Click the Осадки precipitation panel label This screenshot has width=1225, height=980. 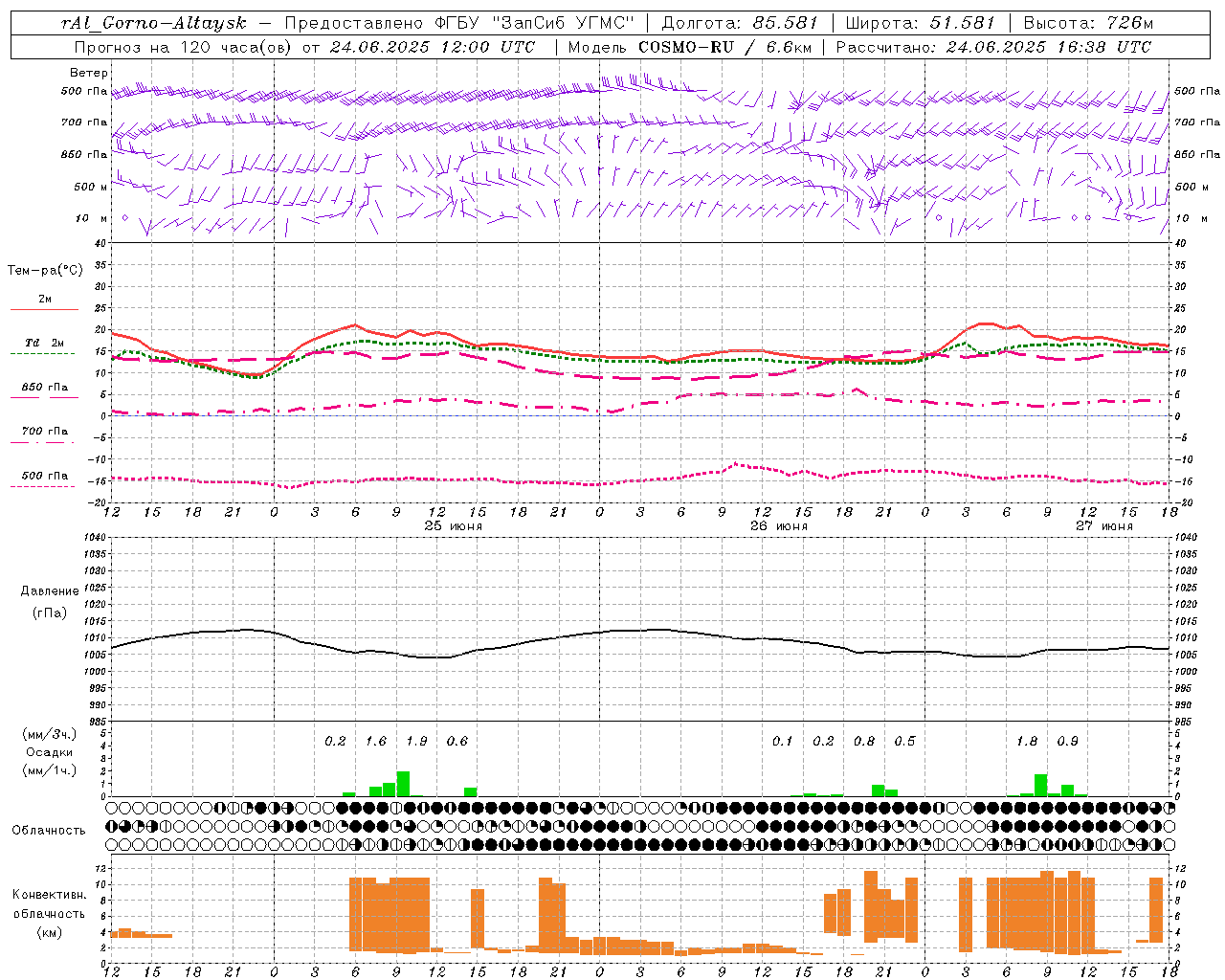[50, 752]
